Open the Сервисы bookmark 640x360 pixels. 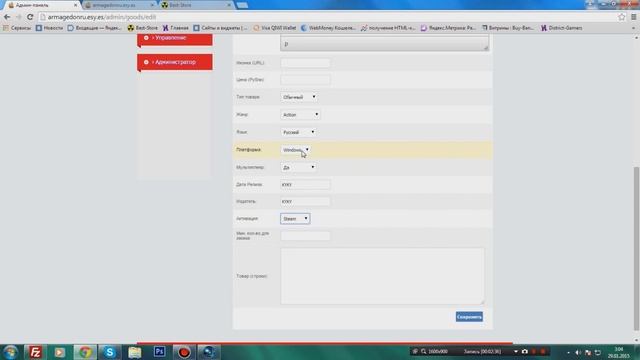point(17,28)
